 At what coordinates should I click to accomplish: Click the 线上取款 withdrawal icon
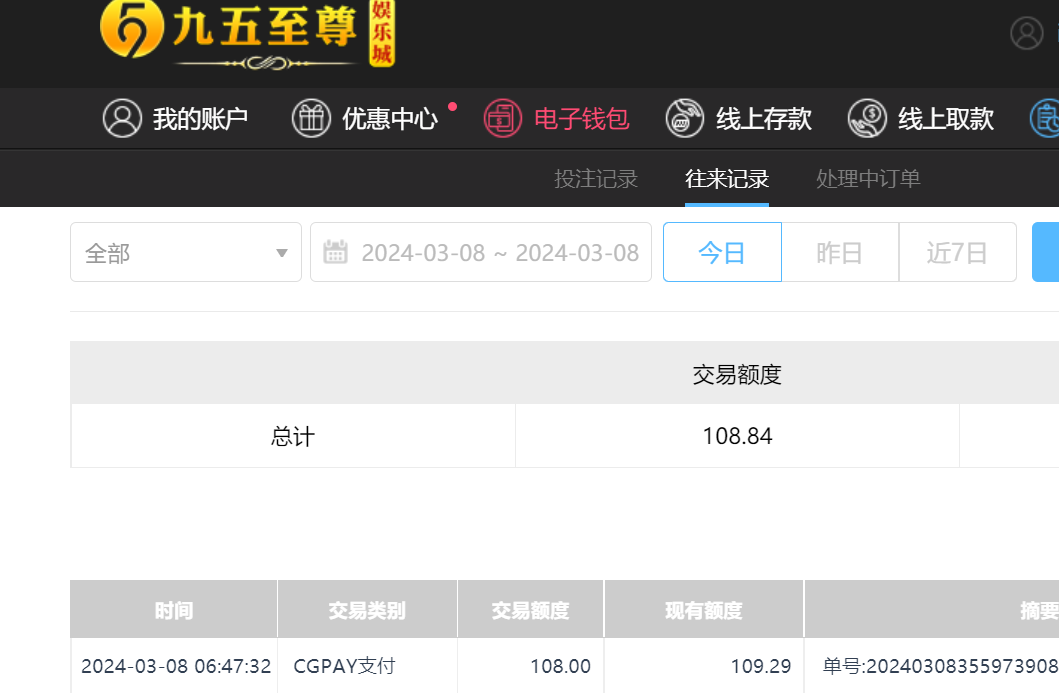867,118
